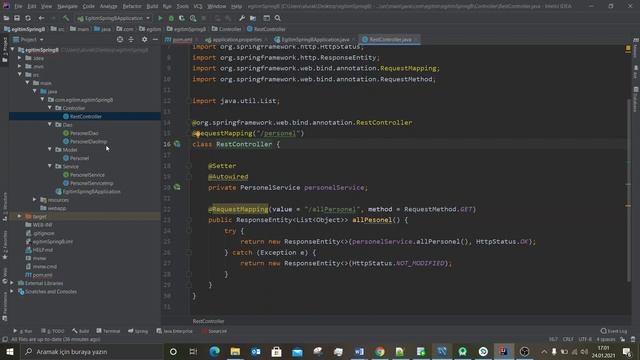This screenshot has width=640, height=360.
Task: Click the Locate/Scroll from Source target icon
Action: click(120, 40)
